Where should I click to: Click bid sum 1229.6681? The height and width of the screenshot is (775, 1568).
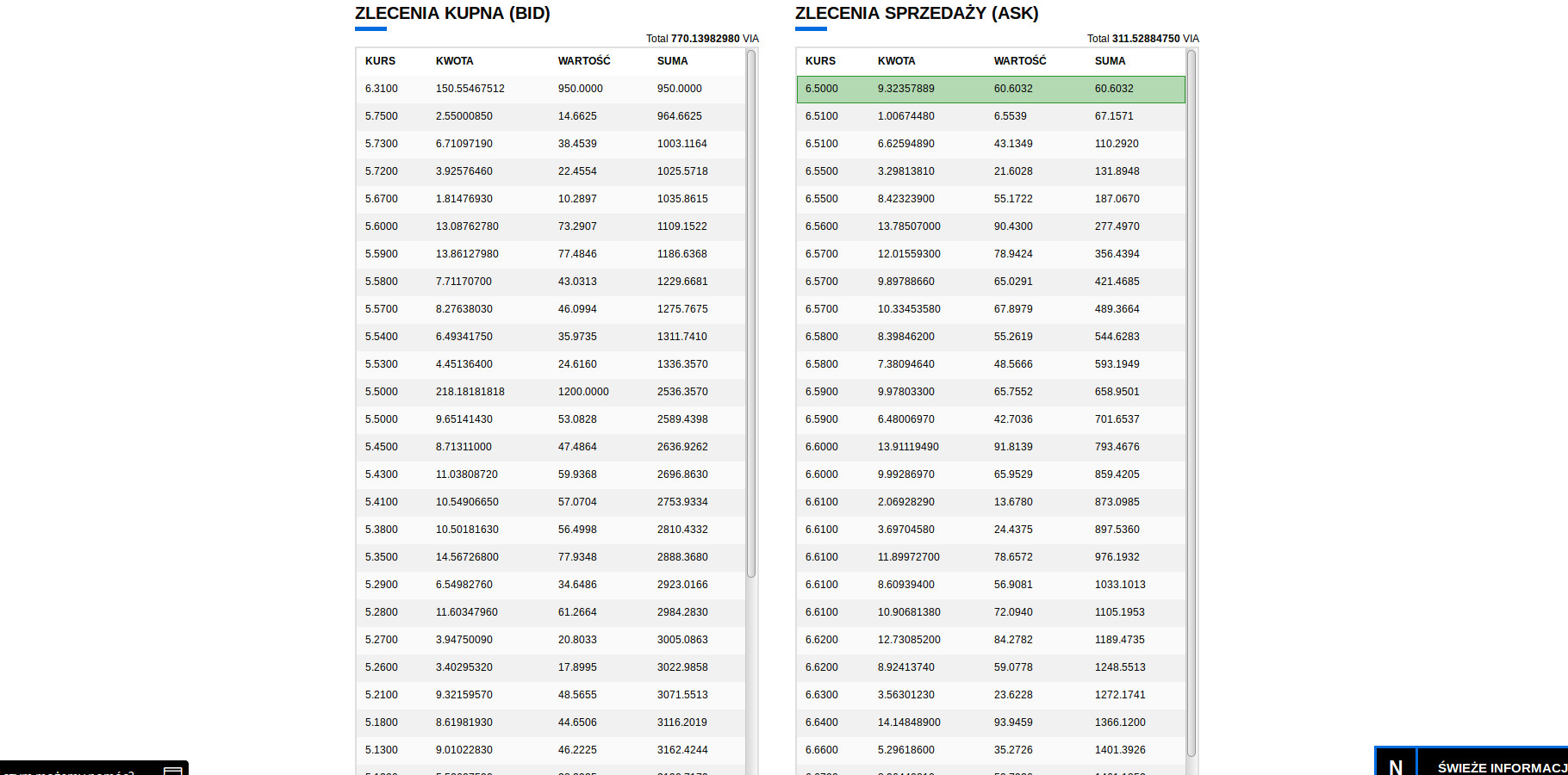(682, 282)
